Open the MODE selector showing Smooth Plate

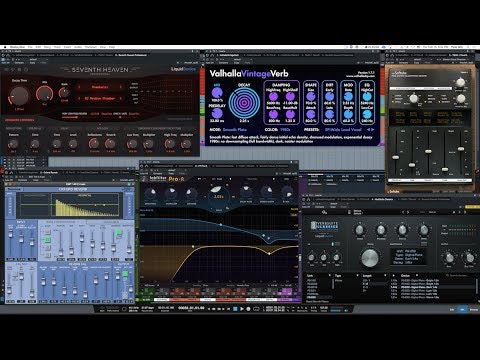tap(234, 129)
